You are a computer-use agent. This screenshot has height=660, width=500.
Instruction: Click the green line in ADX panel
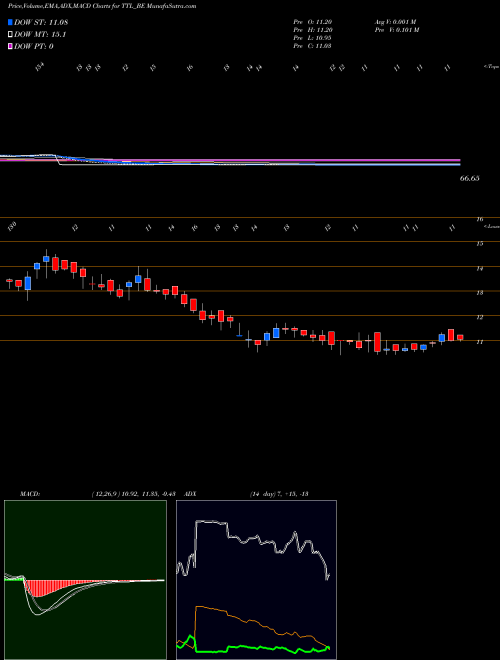tap(253, 648)
